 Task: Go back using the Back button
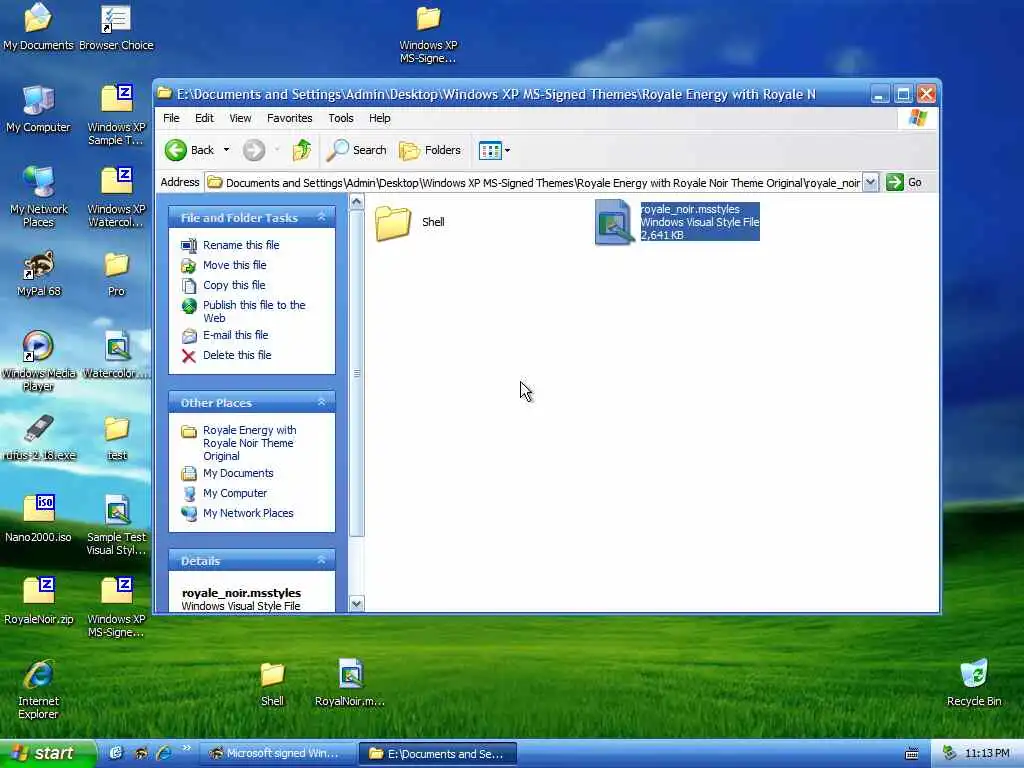(189, 150)
